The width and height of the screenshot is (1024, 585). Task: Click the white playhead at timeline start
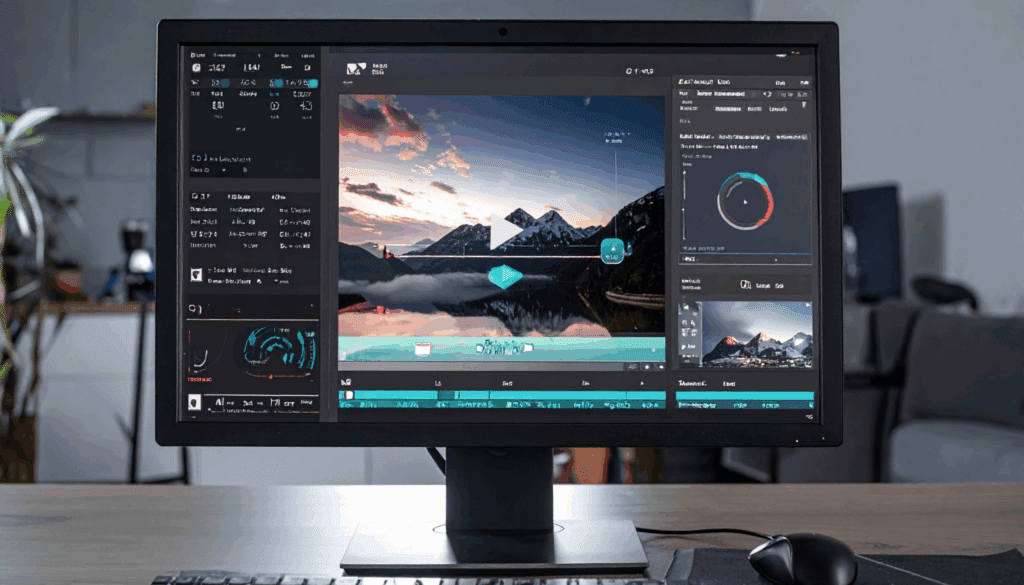pyautogui.click(x=348, y=396)
